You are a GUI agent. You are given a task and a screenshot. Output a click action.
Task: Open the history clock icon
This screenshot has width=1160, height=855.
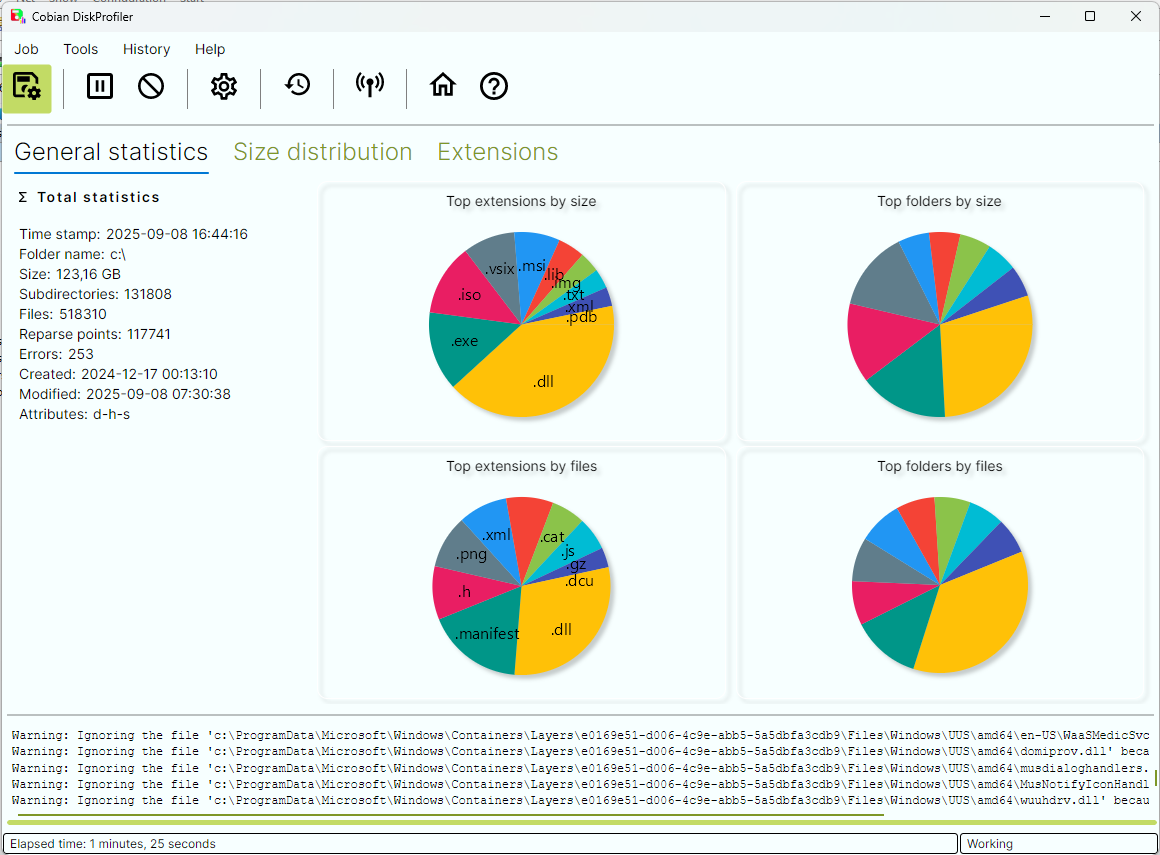[297, 87]
